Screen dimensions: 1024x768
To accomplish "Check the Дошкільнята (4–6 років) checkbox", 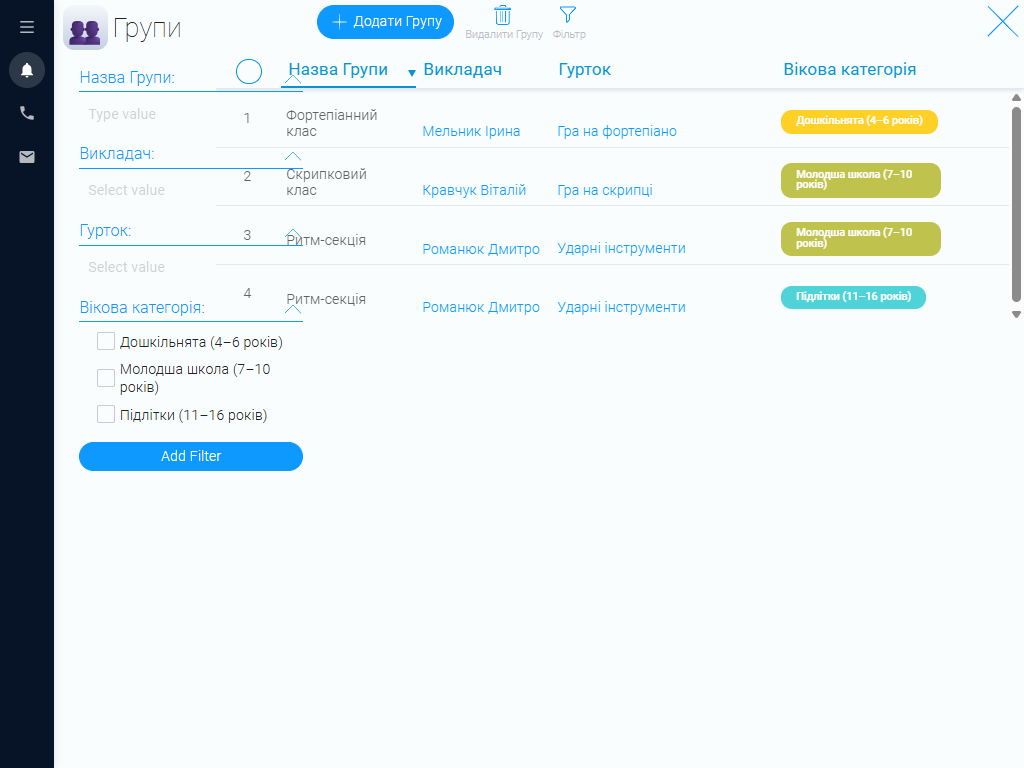I will 106,342.
